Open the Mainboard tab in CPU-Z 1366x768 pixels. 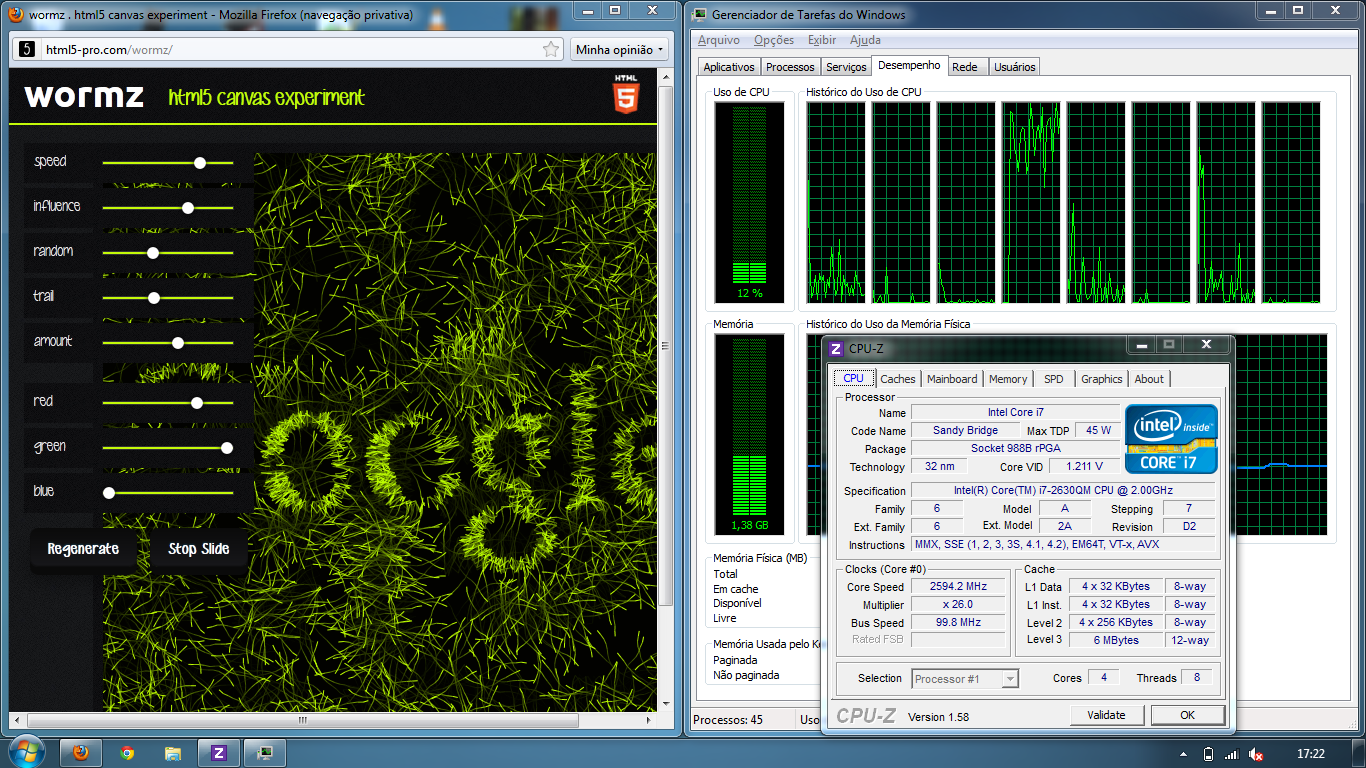tap(951, 379)
